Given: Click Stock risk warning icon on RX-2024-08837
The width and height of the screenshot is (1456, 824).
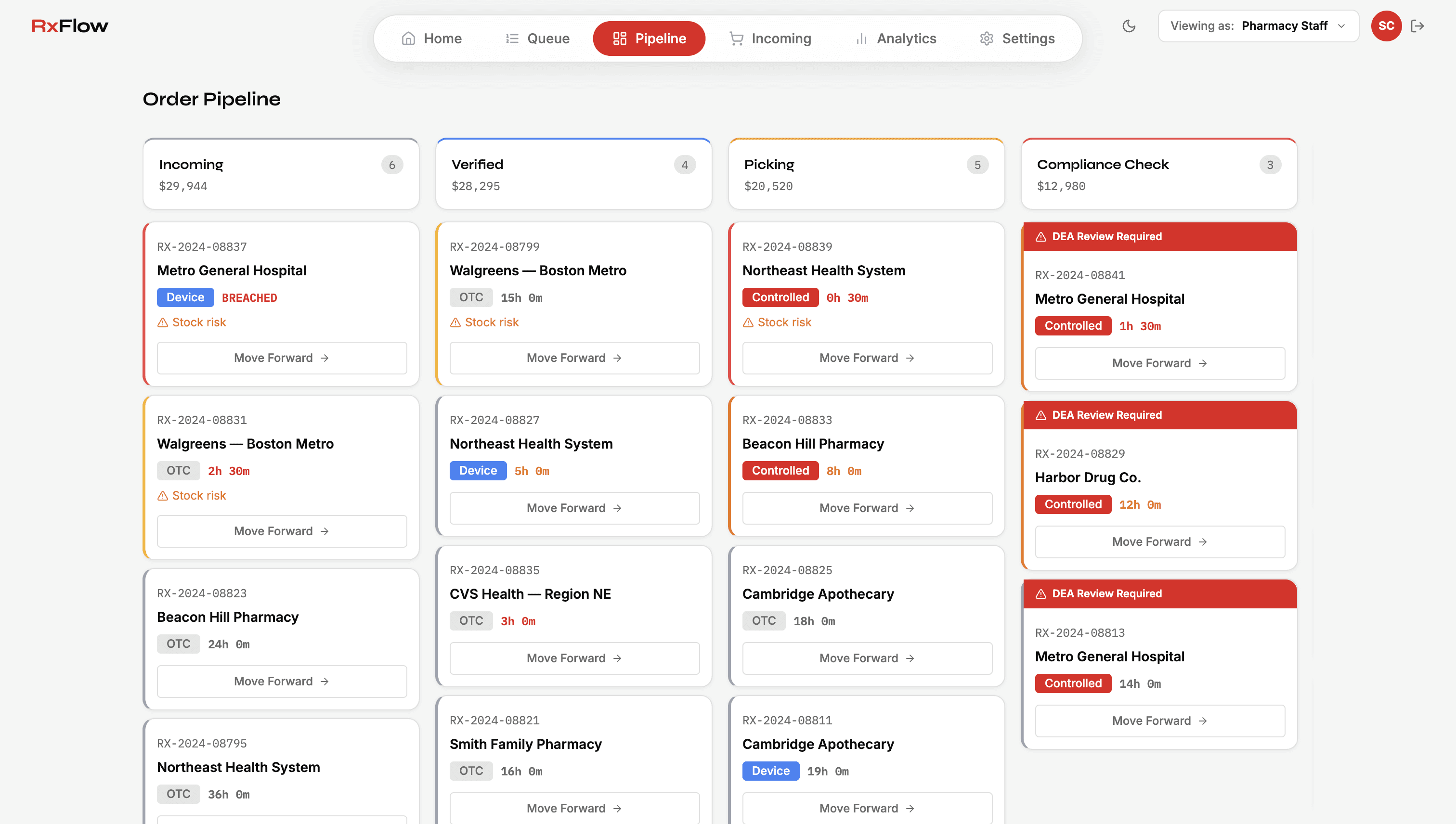Looking at the screenshot, I should [162, 322].
